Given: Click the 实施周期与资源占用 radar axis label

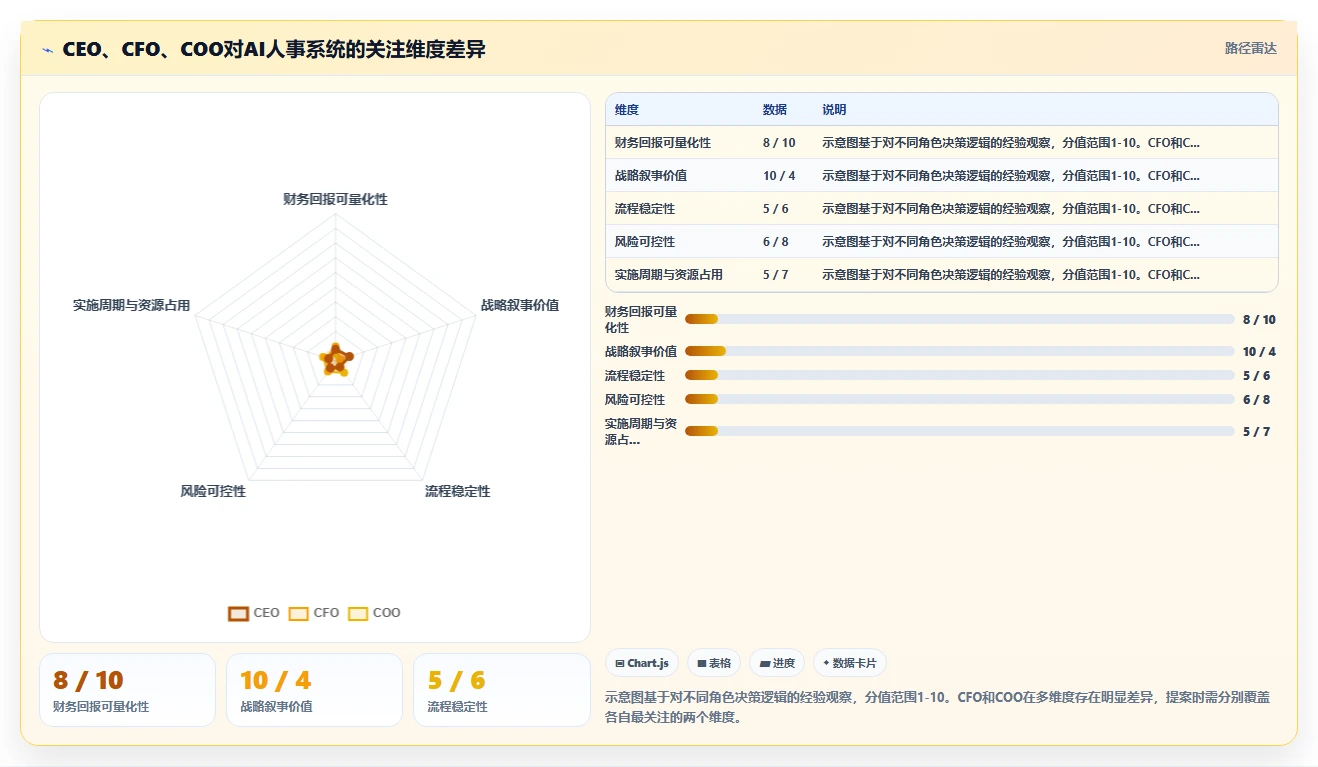Looking at the screenshot, I should 131,306.
